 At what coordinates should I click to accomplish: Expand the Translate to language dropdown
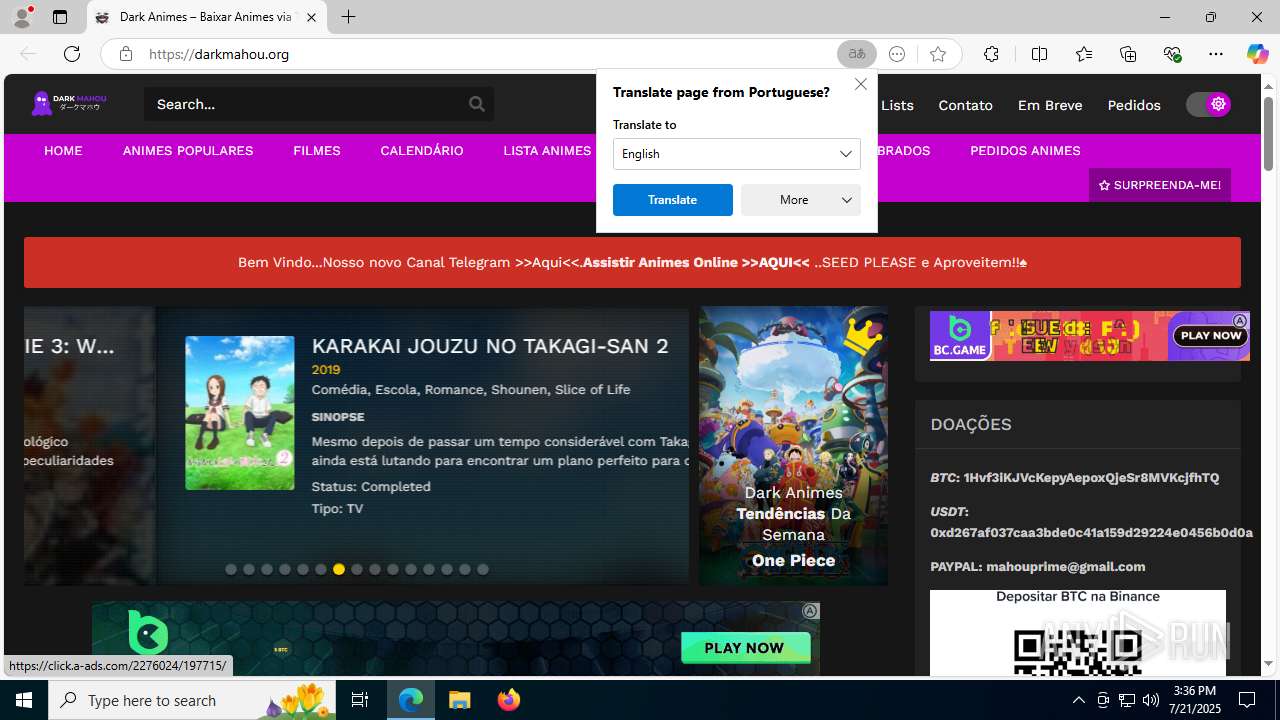coord(737,154)
